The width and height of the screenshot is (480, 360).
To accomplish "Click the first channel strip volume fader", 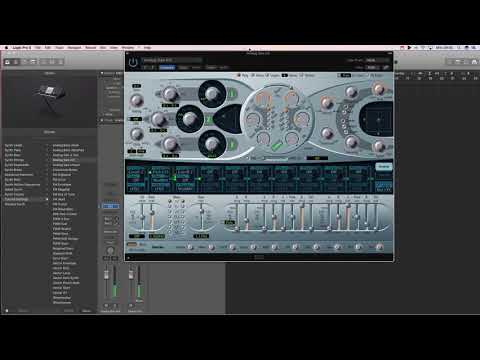I will [x=107, y=275].
